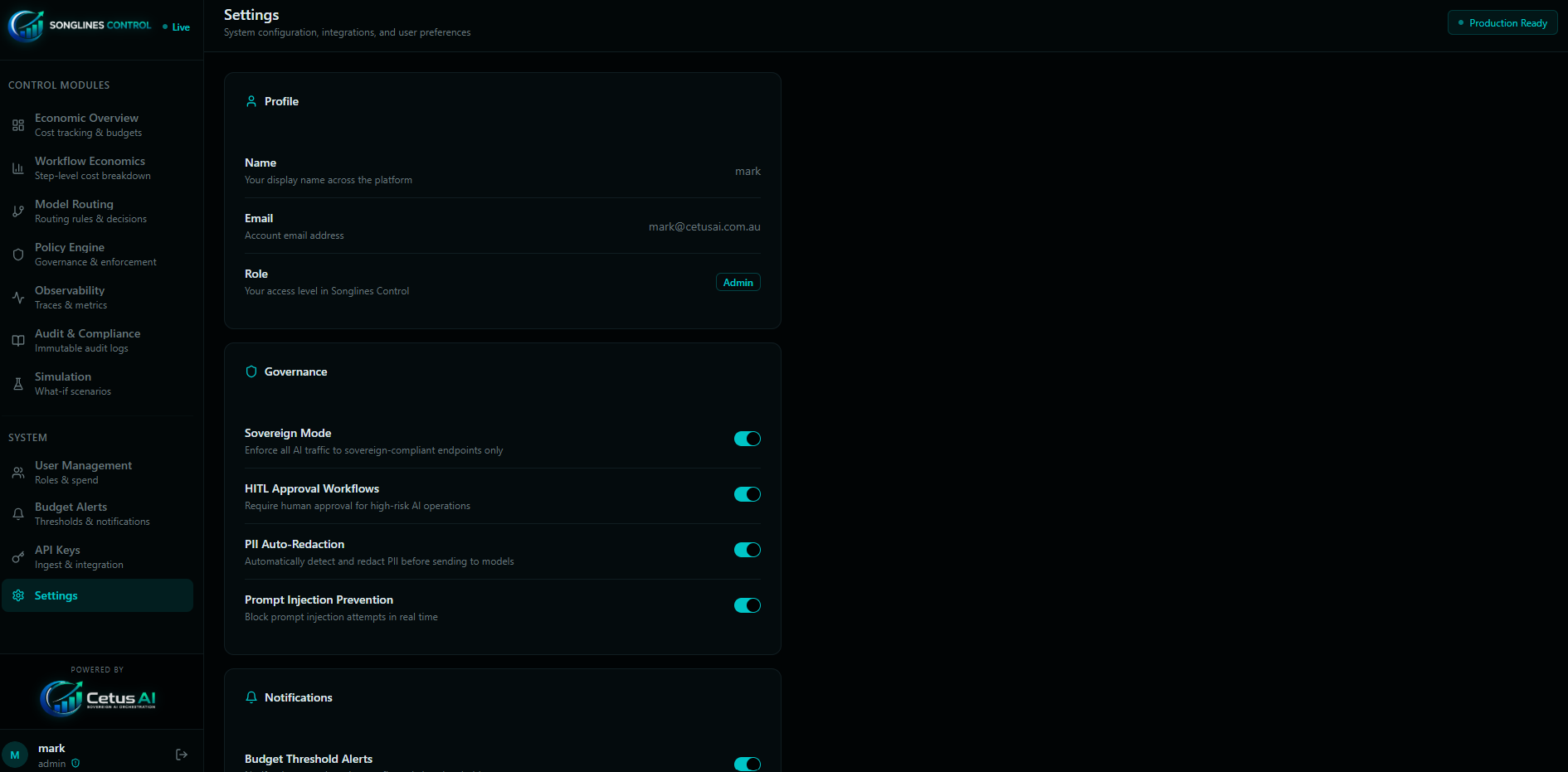Click the Workflow Economics chart icon
The image size is (1568, 772).
(18, 168)
